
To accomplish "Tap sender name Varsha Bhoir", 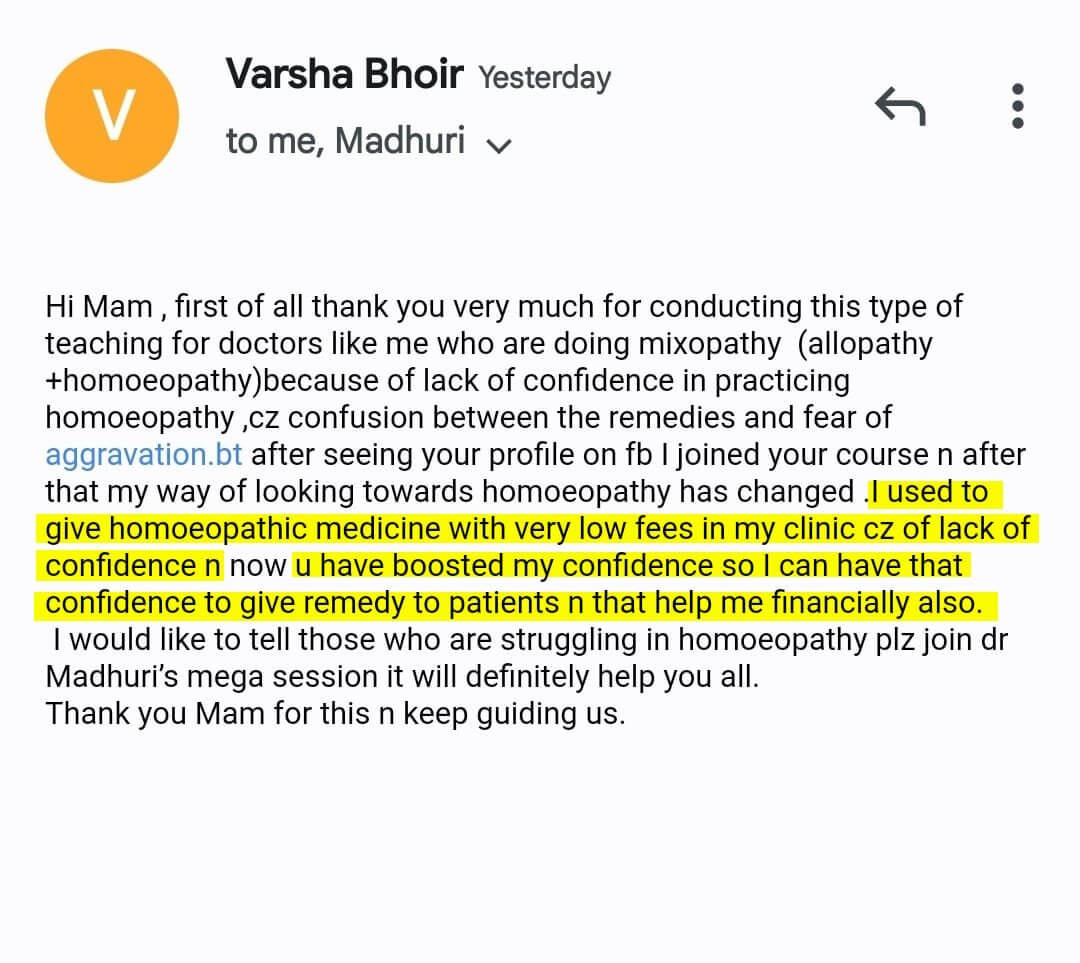I will [344, 75].
